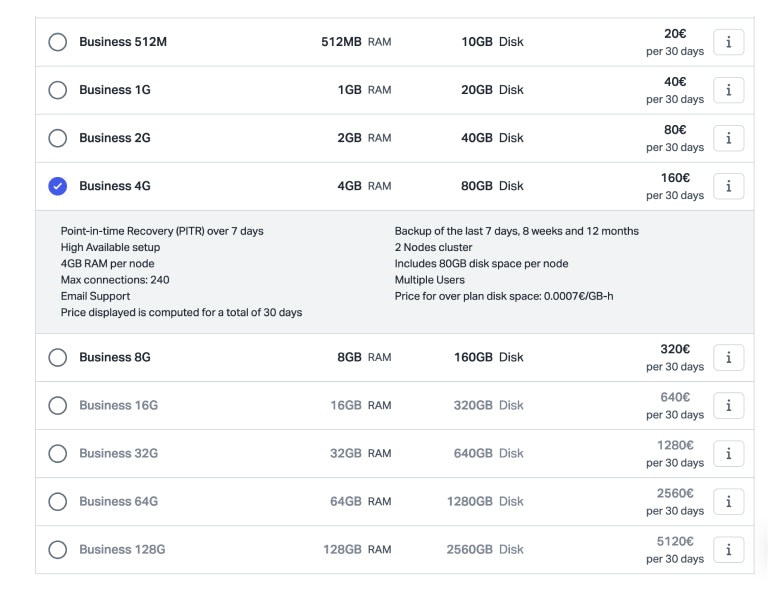Select the Business 512M radio button
The height and width of the screenshot is (596, 784).
click(x=58, y=42)
